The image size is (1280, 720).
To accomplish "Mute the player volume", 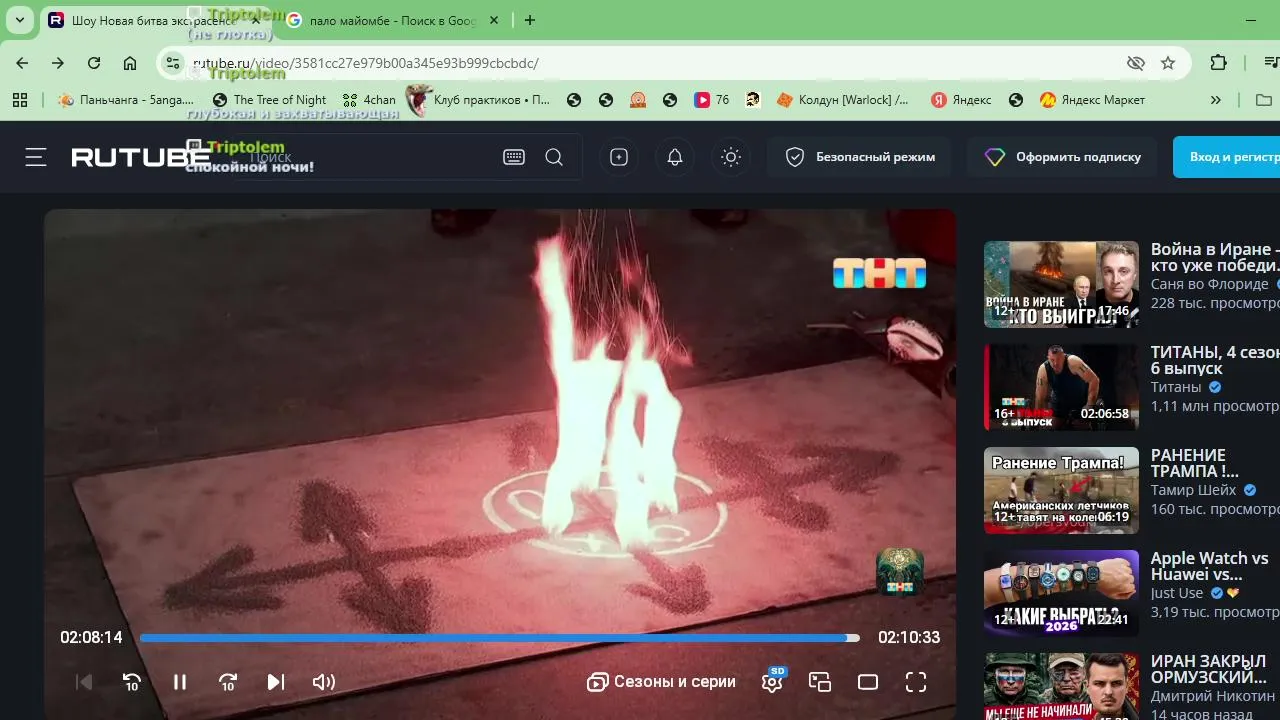I will pos(324,682).
